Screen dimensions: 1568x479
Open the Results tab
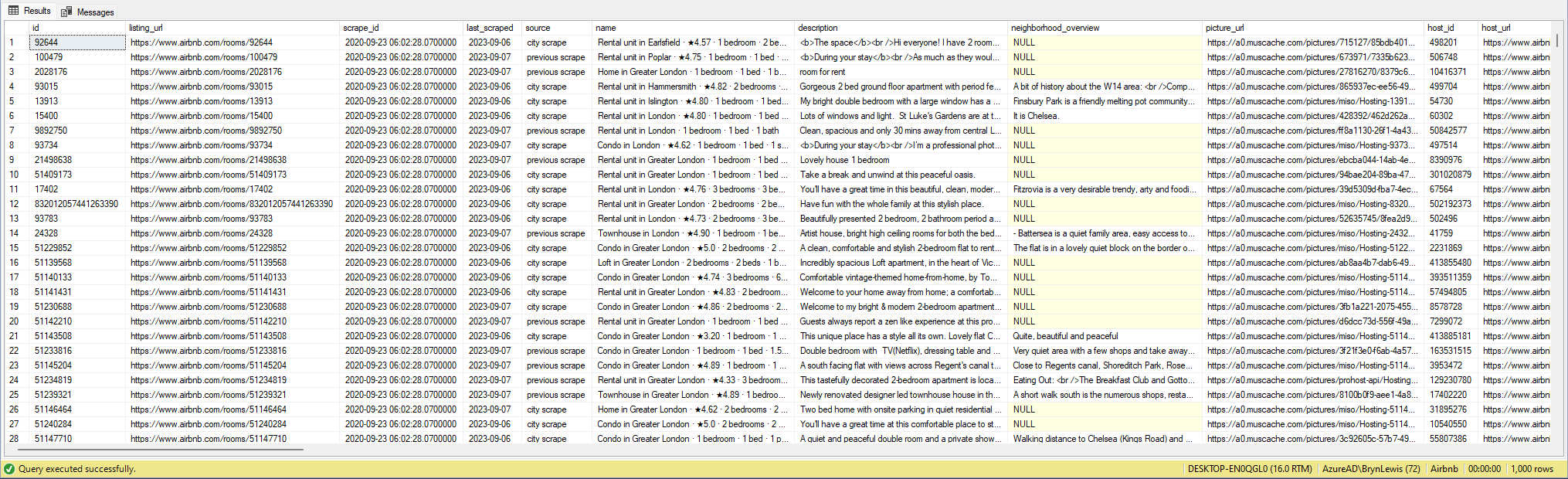pos(36,11)
